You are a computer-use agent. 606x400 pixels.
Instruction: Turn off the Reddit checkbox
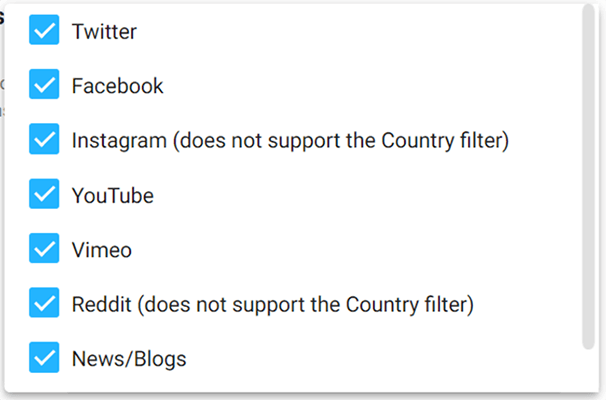(44, 303)
